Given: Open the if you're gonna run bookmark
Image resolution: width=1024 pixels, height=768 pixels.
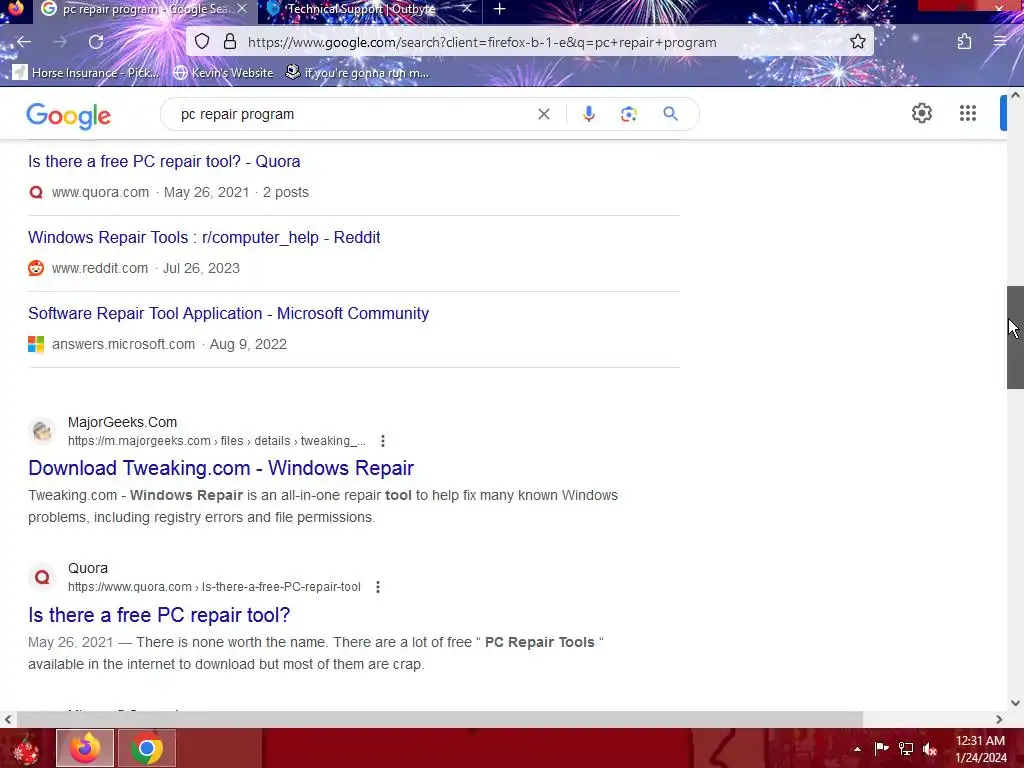Looking at the screenshot, I should pos(358,72).
